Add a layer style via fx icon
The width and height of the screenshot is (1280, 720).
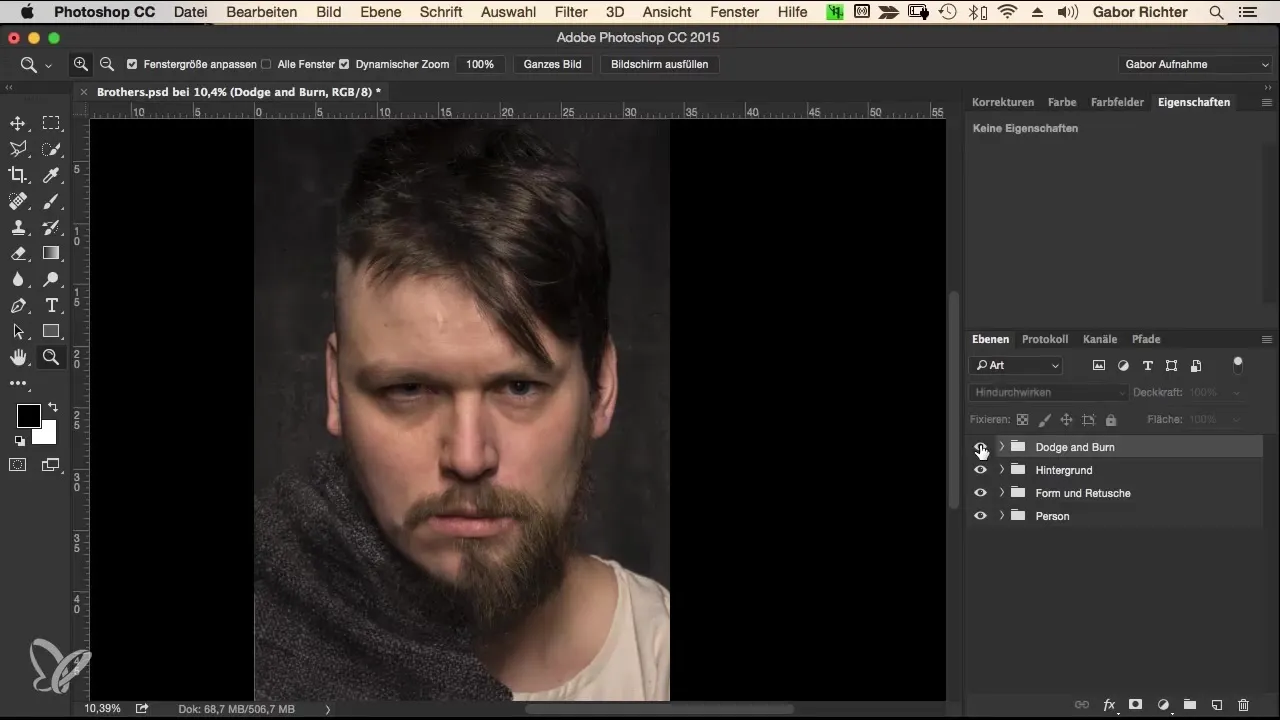tap(1109, 705)
